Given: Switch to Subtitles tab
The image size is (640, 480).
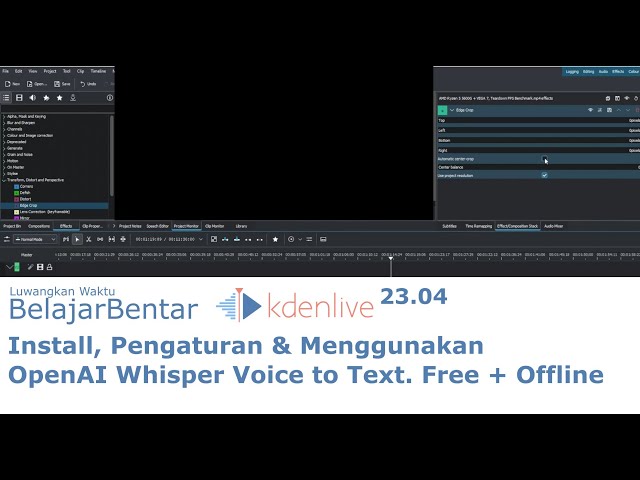Looking at the screenshot, I should tap(449, 226).
